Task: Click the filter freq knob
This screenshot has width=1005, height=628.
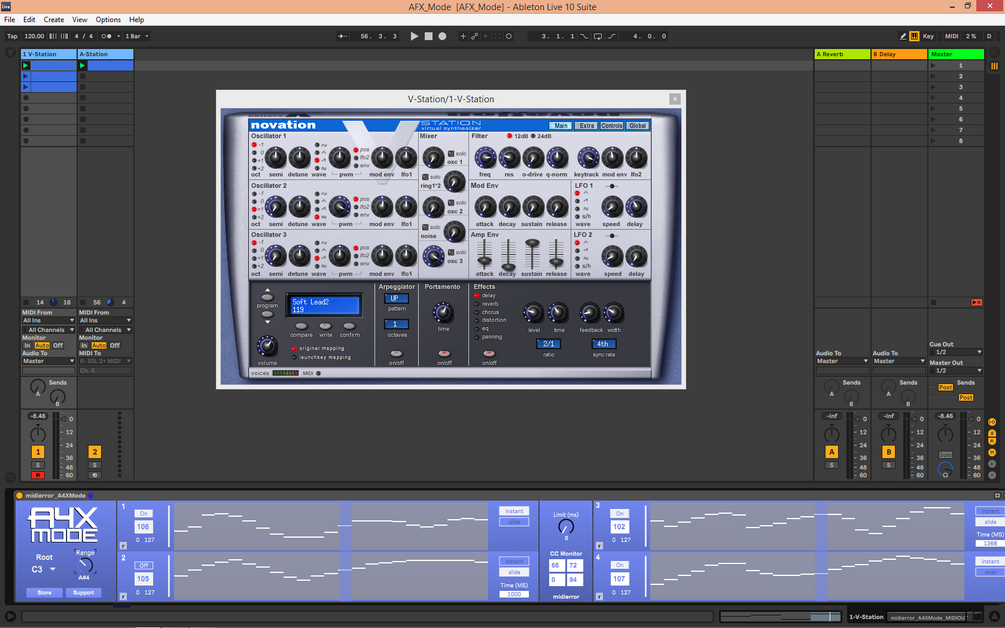Action: [x=485, y=157]
